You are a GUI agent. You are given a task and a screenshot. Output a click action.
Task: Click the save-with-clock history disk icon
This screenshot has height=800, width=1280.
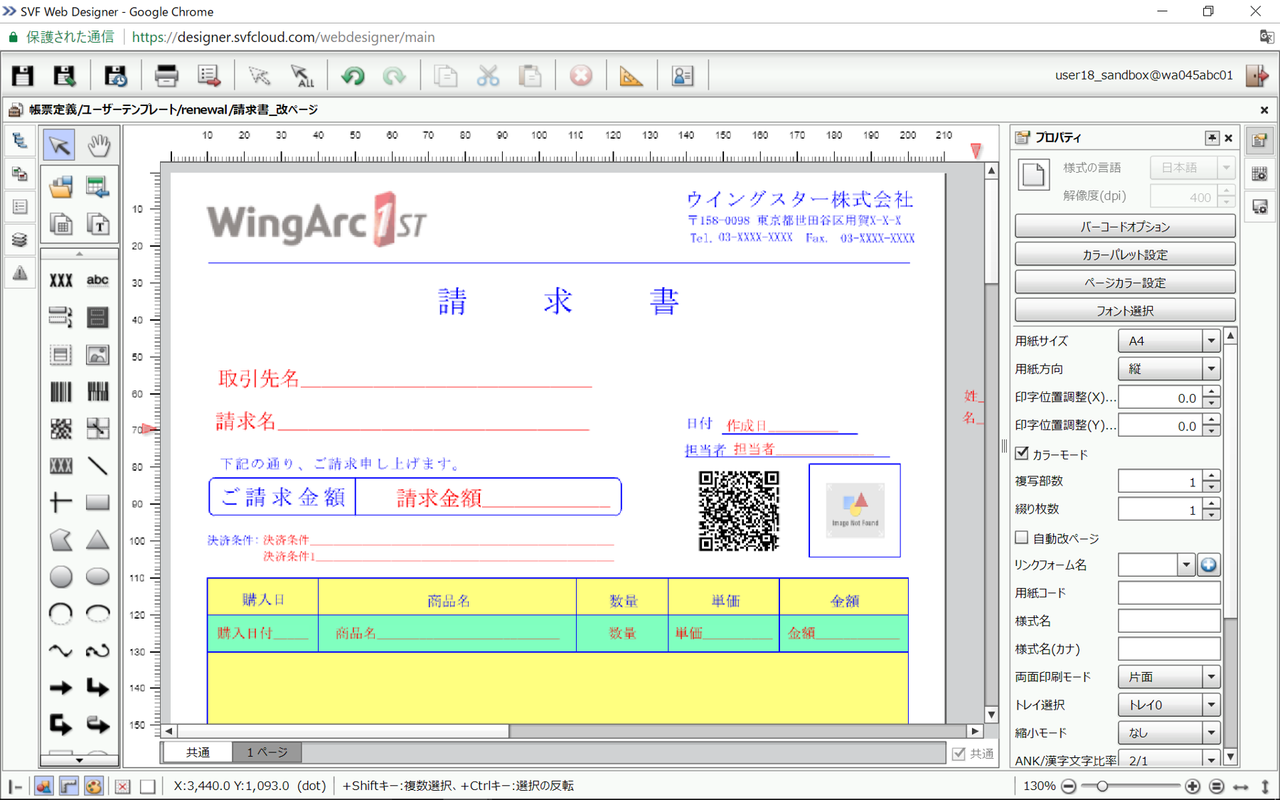click(x=116, y=75)
